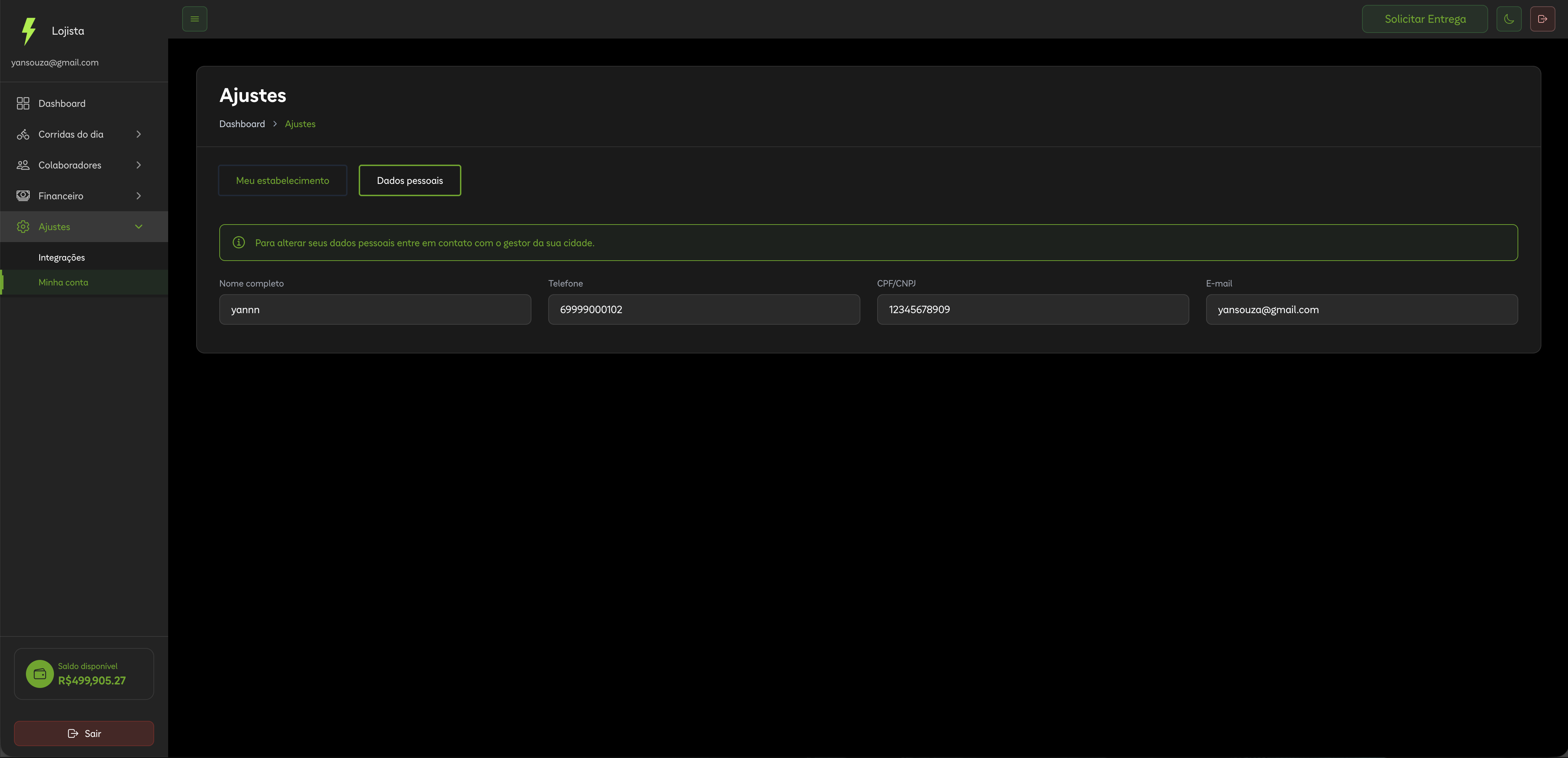Switch to the Meu estabelecimento tab
Screen dimensions: 1568x758
click(282, 180)
